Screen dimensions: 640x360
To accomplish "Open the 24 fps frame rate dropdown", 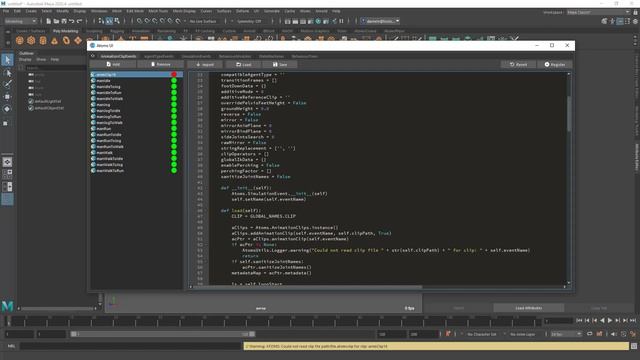I will [x=566, y=334].
